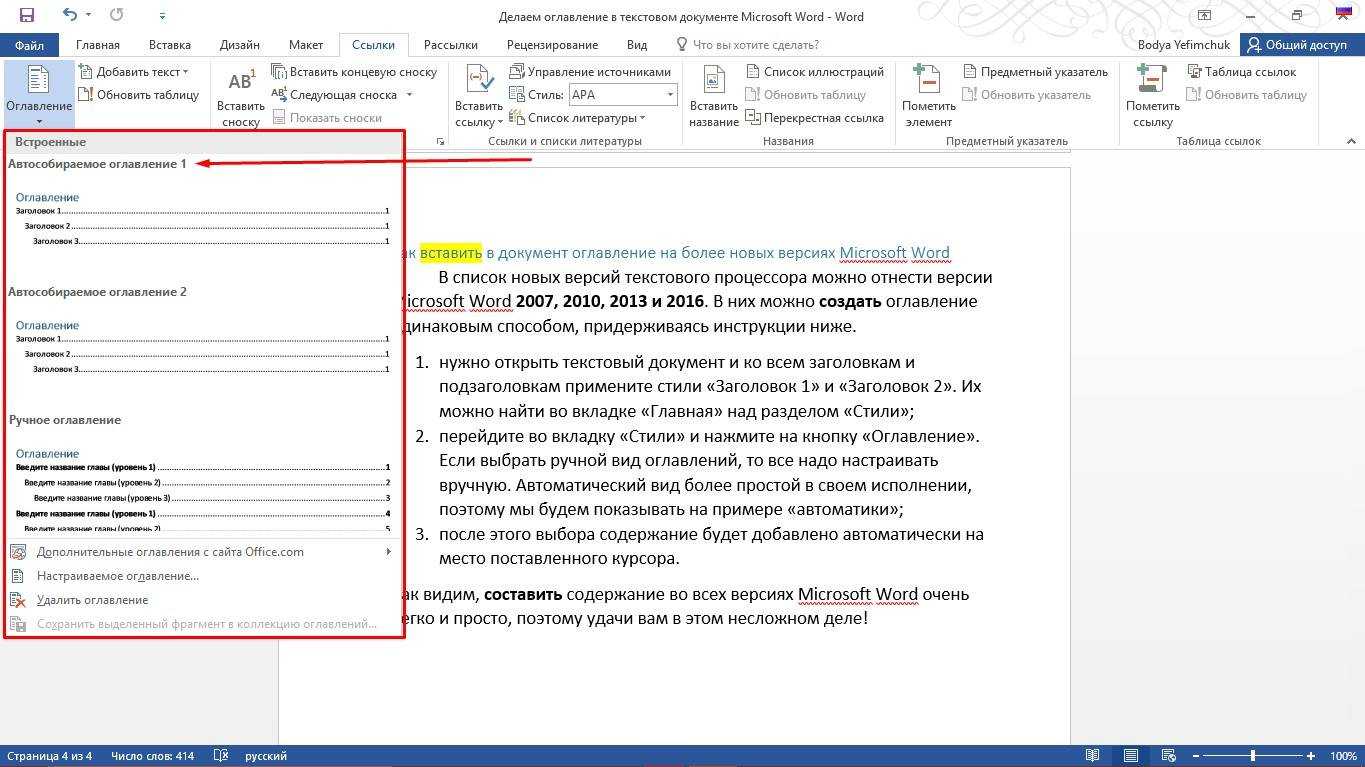
Task: Choose Настраиваемое оглавление menu entry
Action: (x=118, y=576)
